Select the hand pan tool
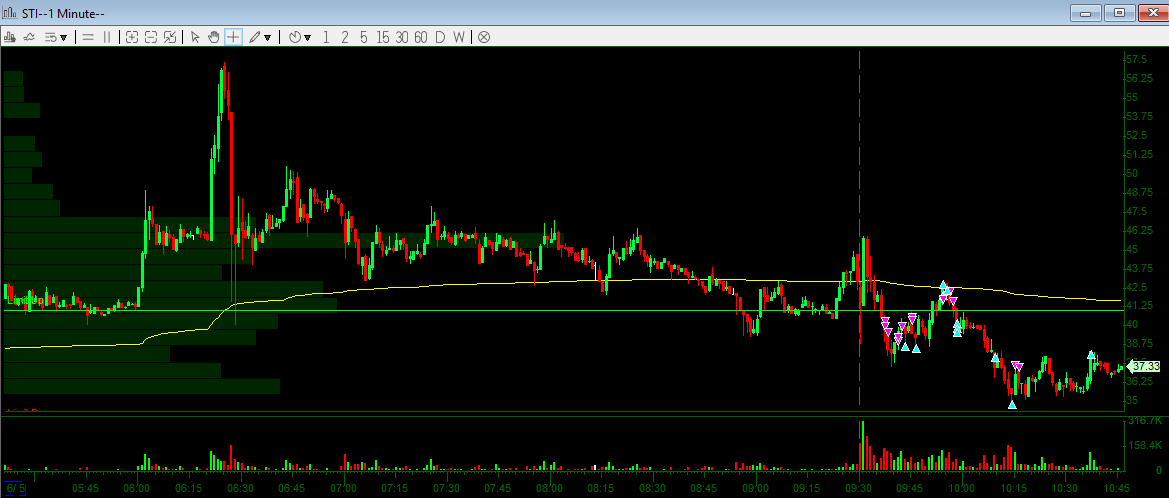 point(214,37)
